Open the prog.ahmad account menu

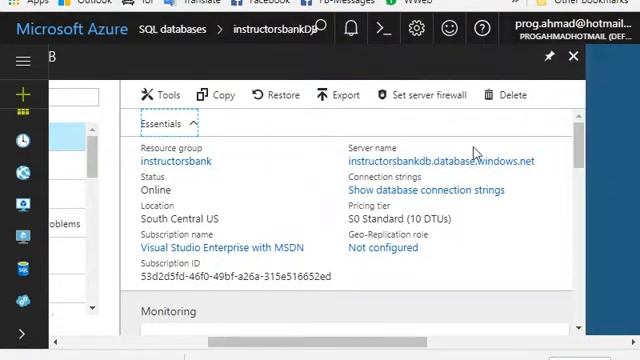click(573, 29)
